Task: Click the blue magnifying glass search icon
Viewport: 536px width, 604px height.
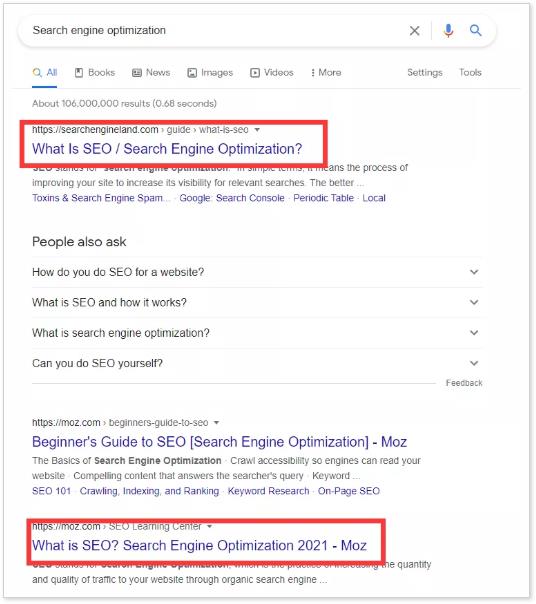Action: click(x=476, y=30)
